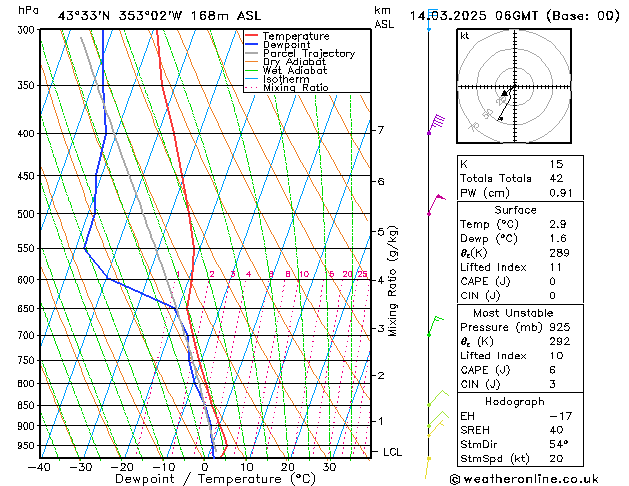Click the Isotherm legend entry
This screenshot has width=629, height=486.
(277, 79)
